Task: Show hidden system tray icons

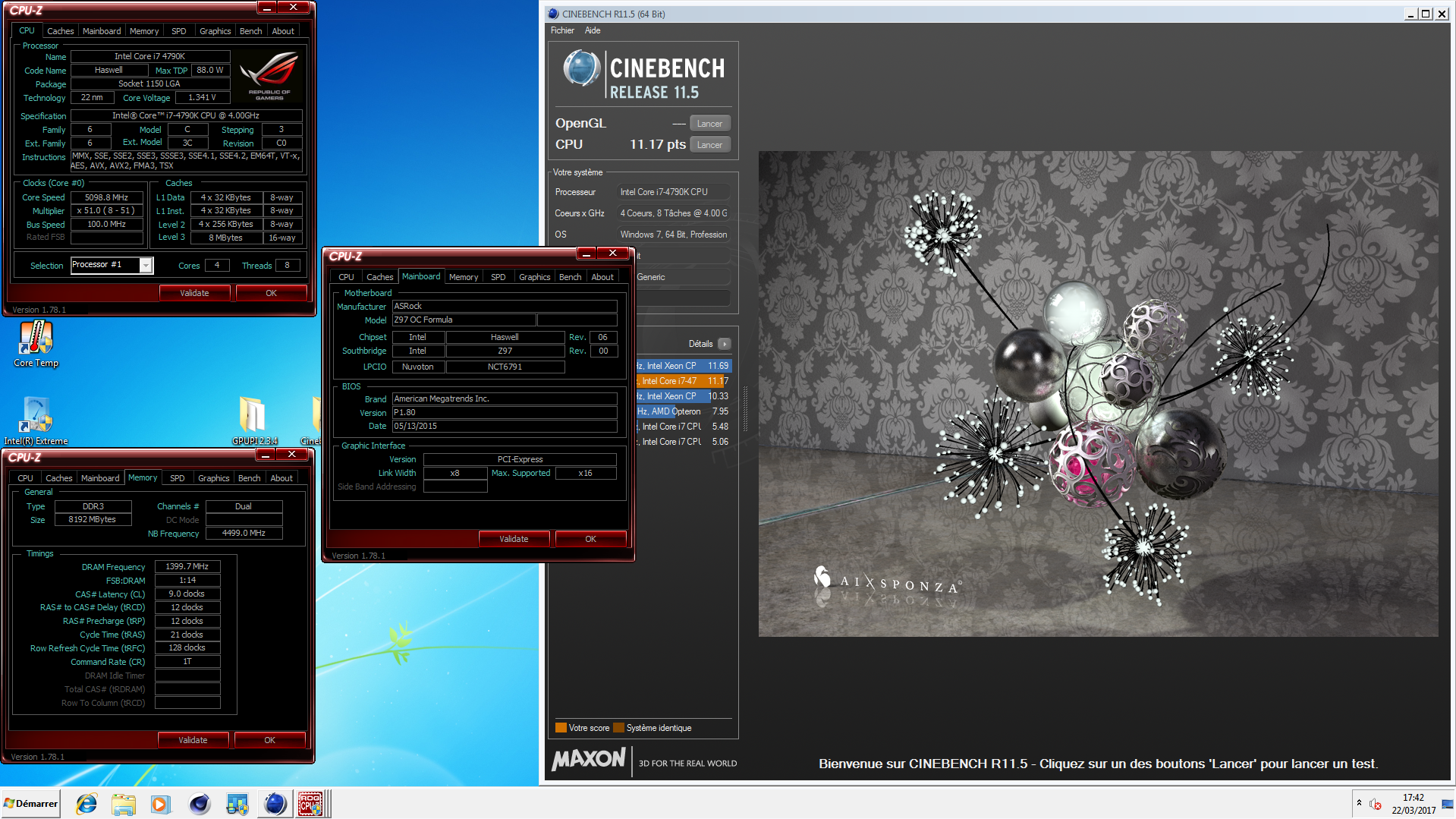Action: click(1359, 803)
